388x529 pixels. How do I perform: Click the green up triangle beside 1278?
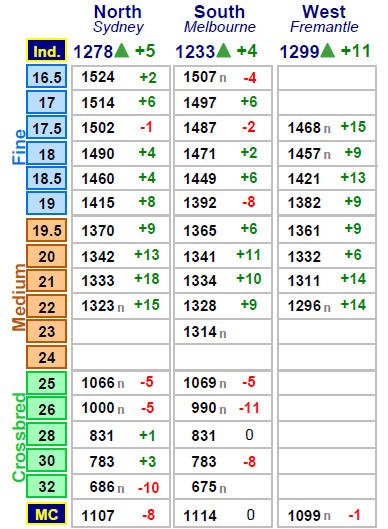pos(121,51)
